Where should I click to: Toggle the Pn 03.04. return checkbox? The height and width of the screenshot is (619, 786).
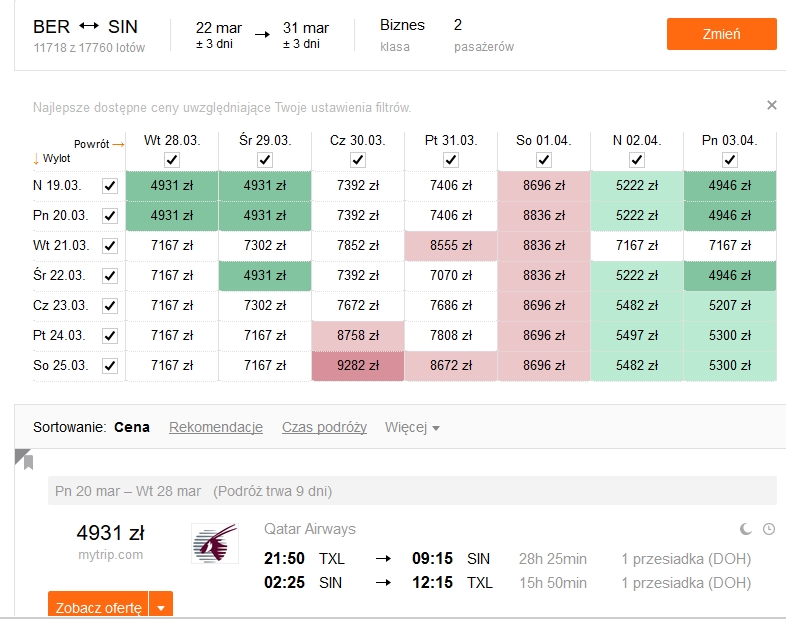tap(730, 160)
